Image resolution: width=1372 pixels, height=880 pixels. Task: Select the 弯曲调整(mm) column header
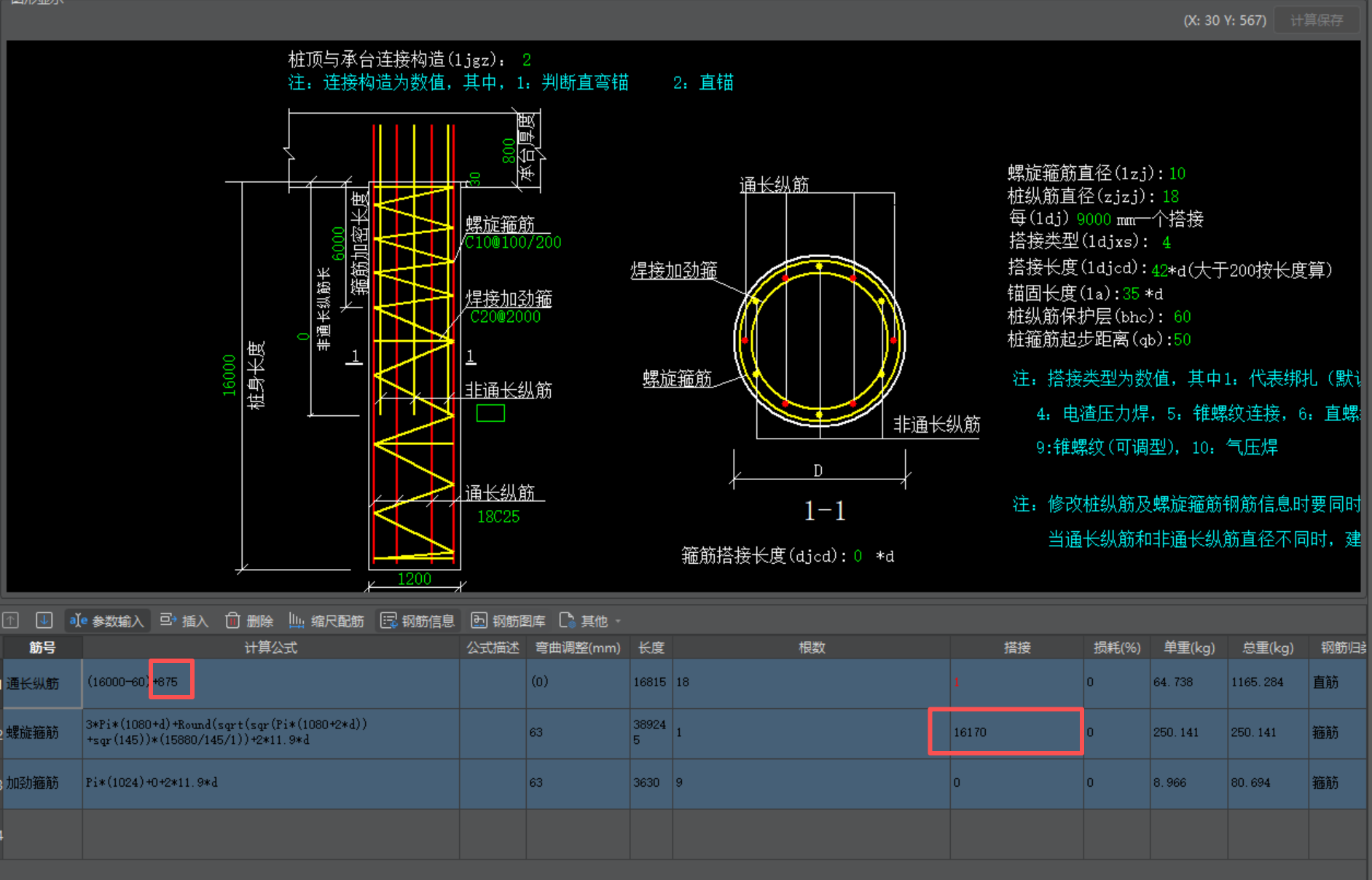578,648
